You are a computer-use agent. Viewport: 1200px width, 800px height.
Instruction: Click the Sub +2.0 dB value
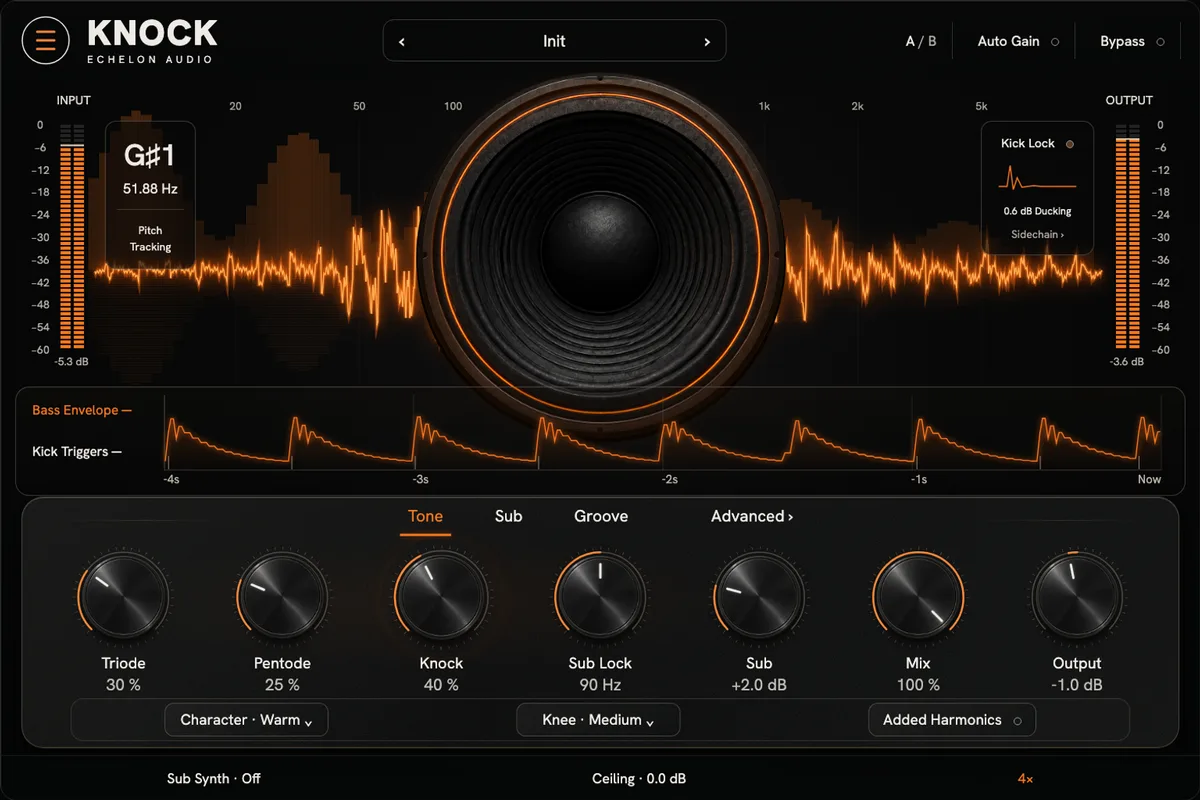tap(759, 685)
